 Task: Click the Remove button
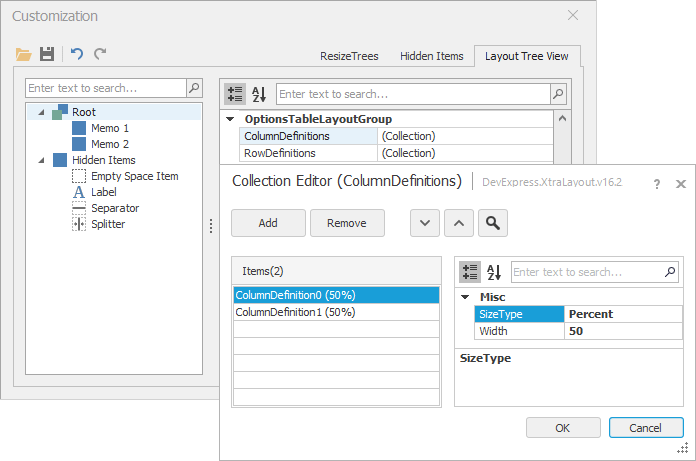[347, 223]
